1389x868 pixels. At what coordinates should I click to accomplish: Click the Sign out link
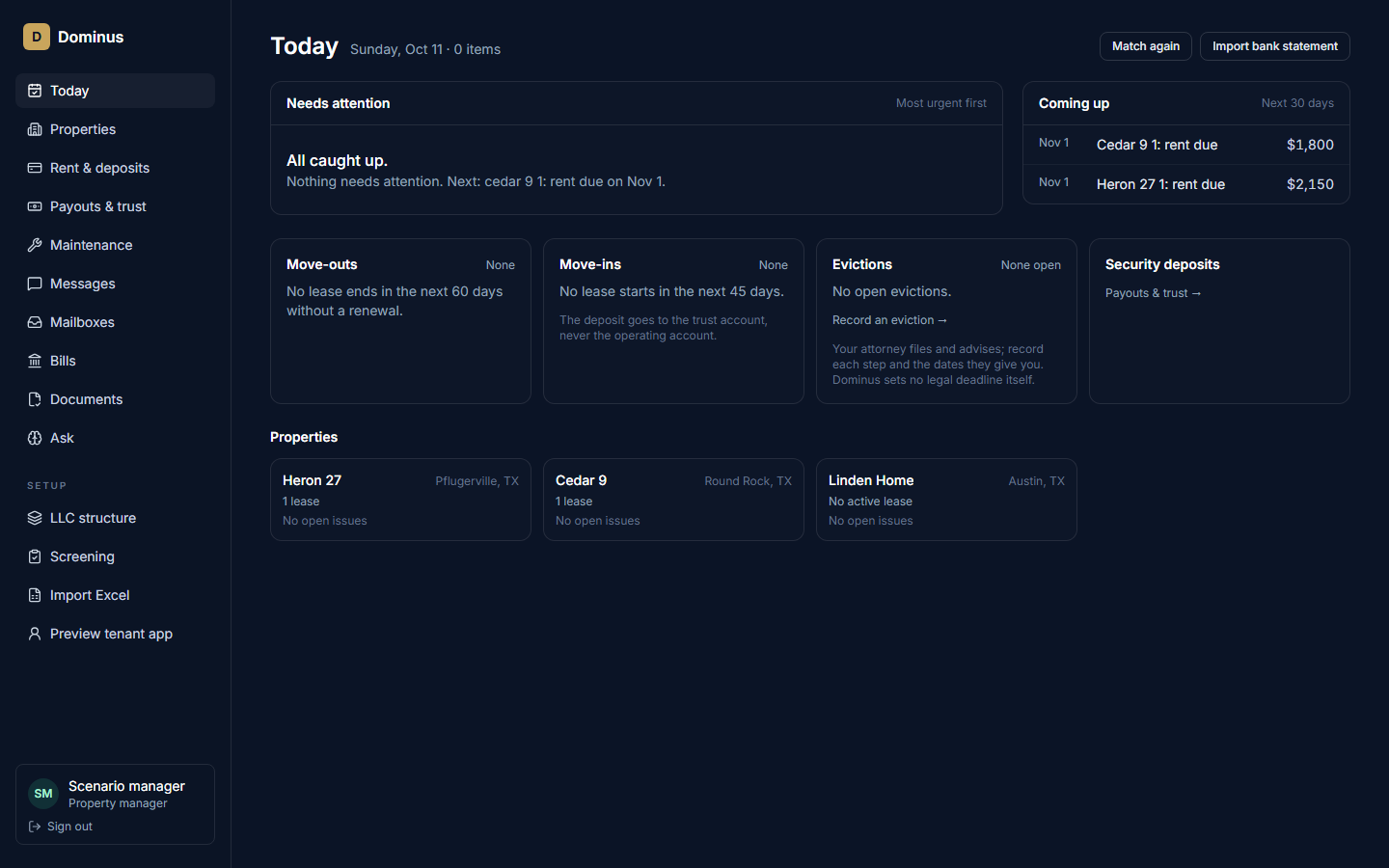pyautogui.click(x=61, y=827)
